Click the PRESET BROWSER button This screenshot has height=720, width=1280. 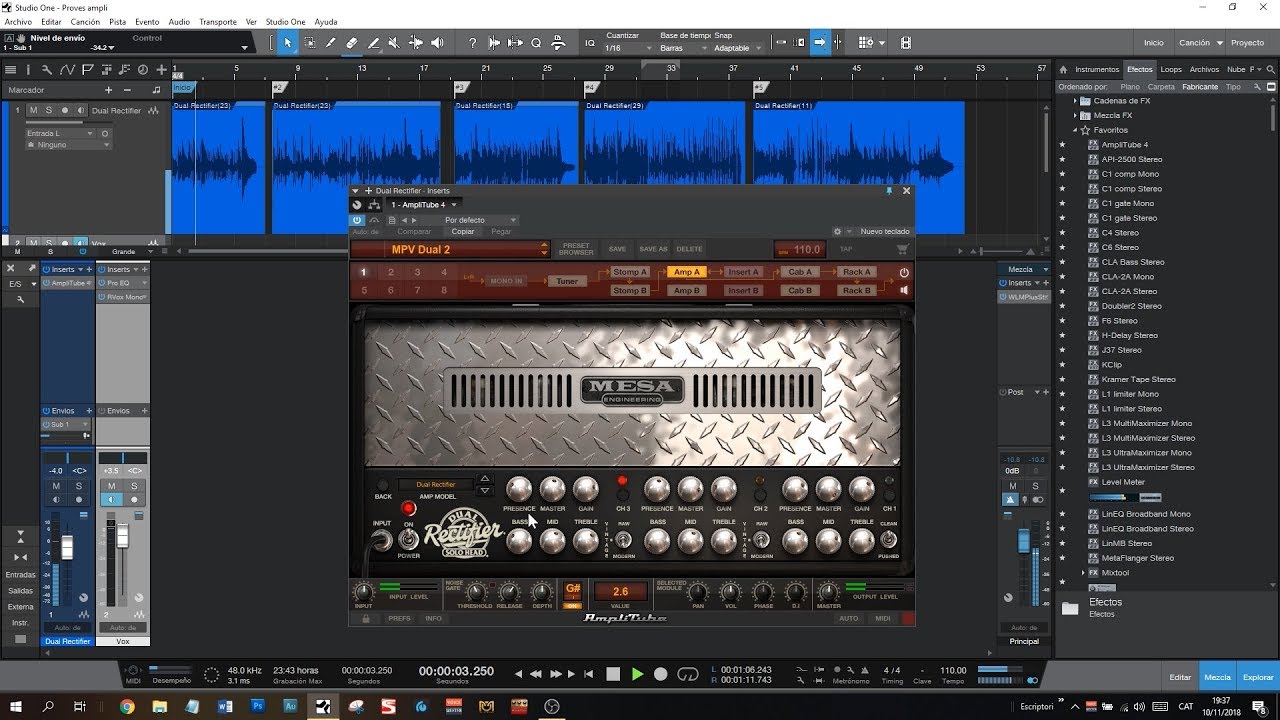576,249
